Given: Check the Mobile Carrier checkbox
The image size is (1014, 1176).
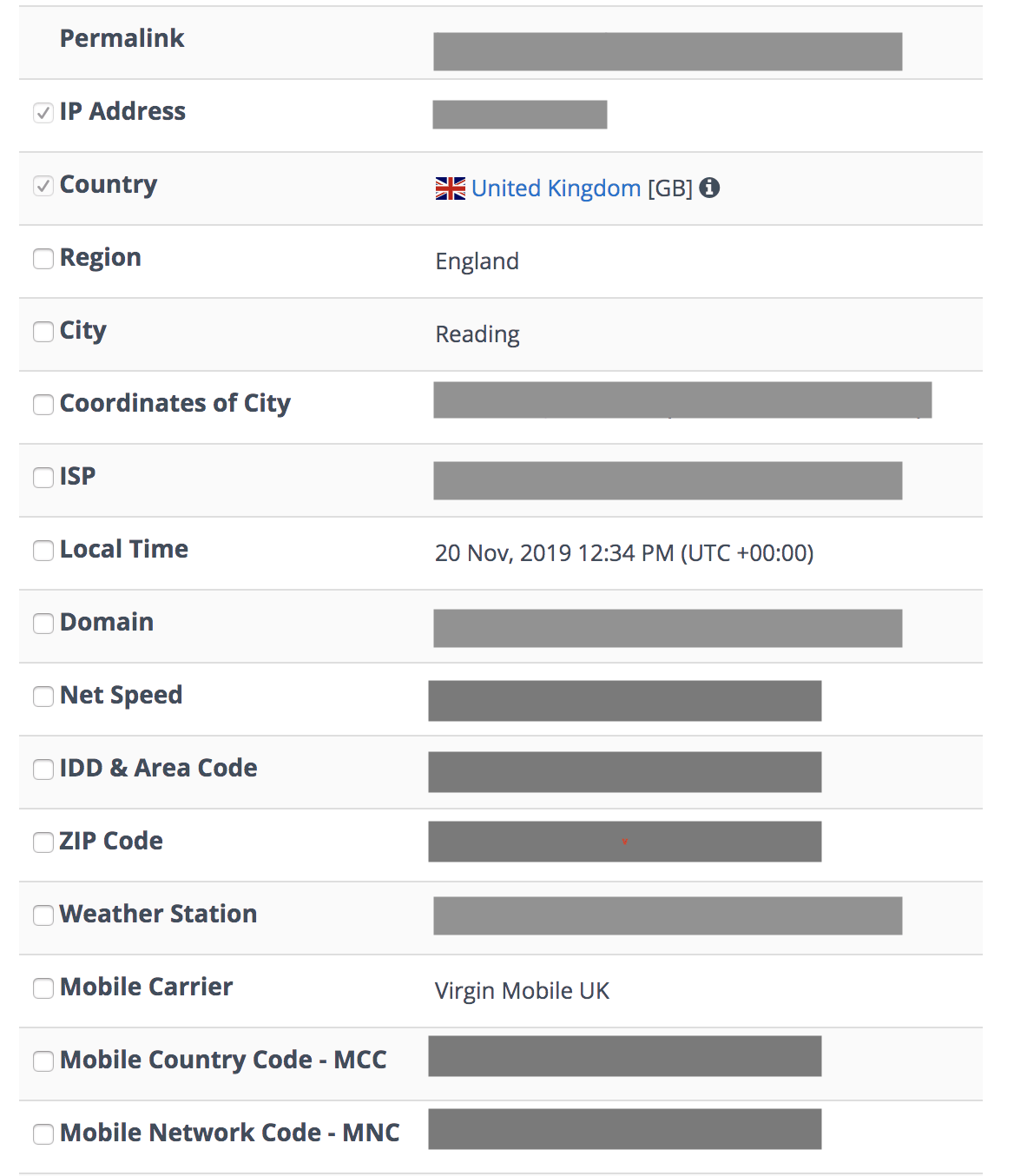Looking at the screenshot, I should pos(43,988).
